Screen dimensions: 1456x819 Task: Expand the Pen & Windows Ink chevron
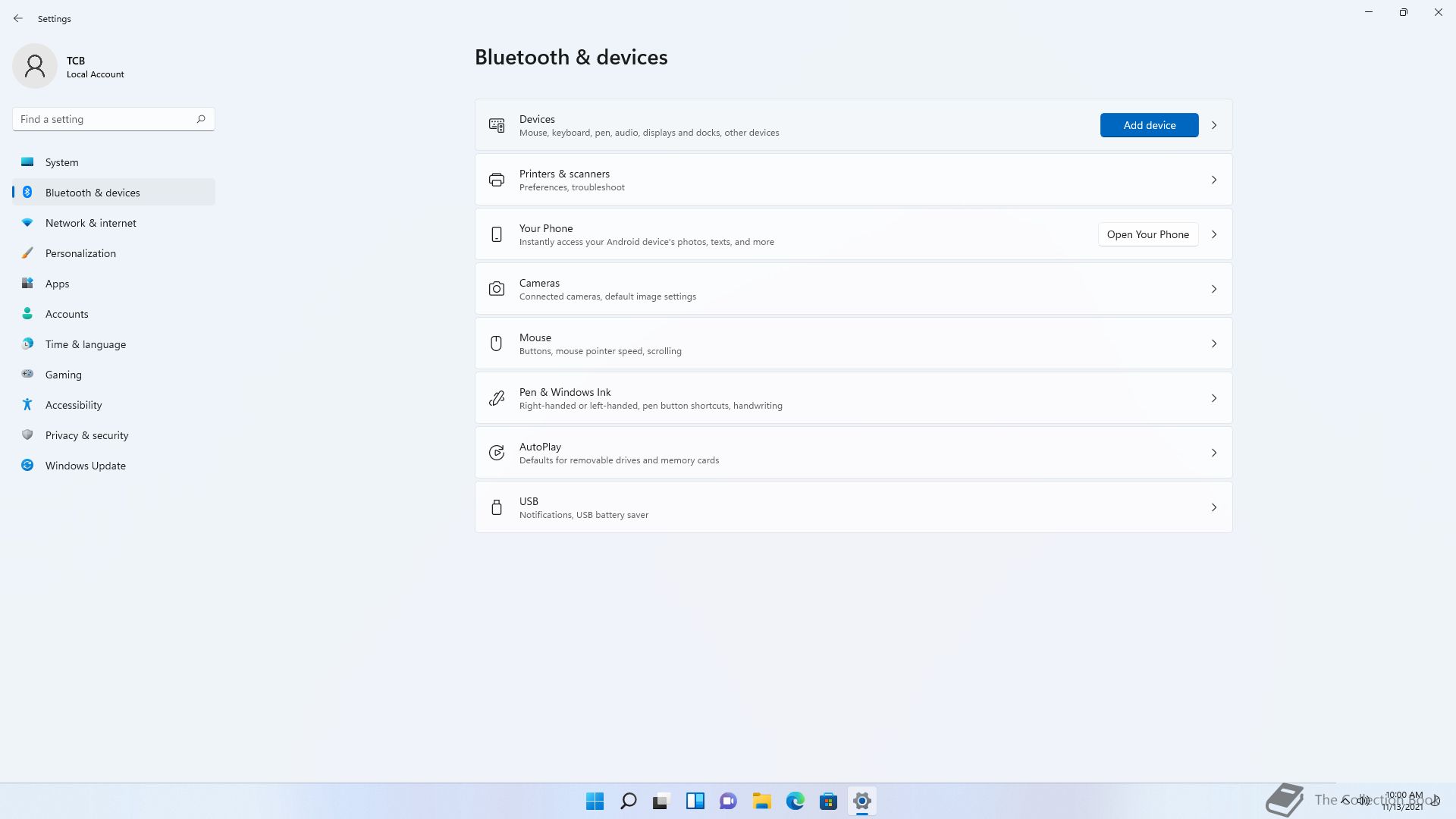[1214, 398]
